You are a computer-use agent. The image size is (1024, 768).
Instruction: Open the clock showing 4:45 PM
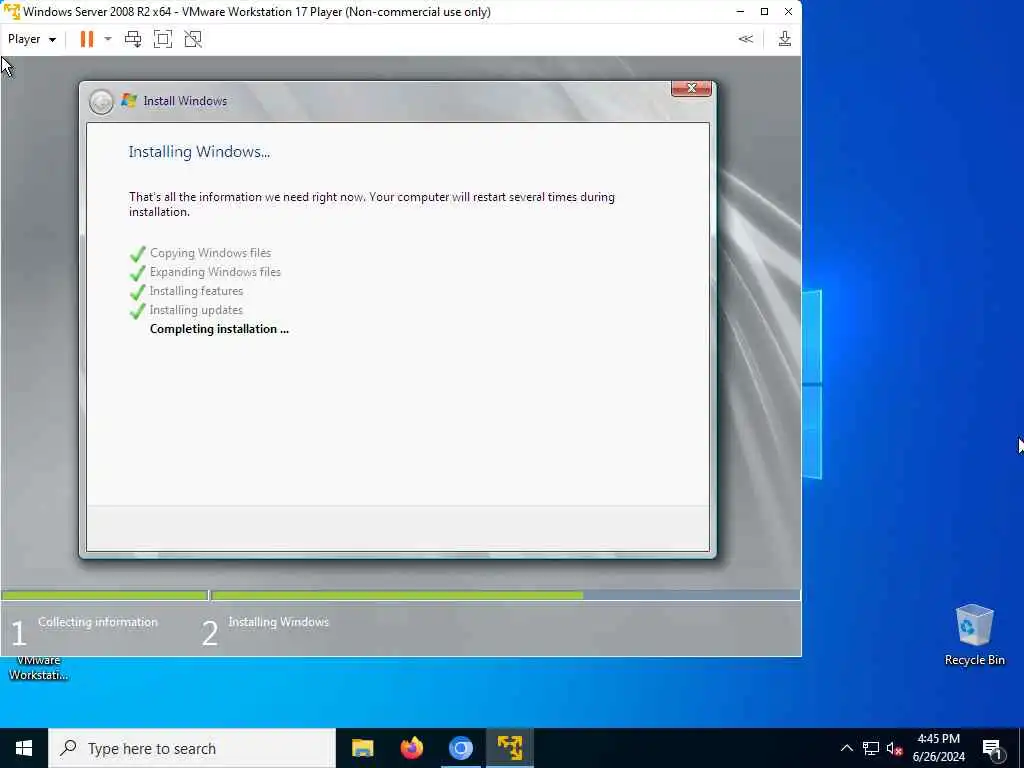click(x=938, y=748)
